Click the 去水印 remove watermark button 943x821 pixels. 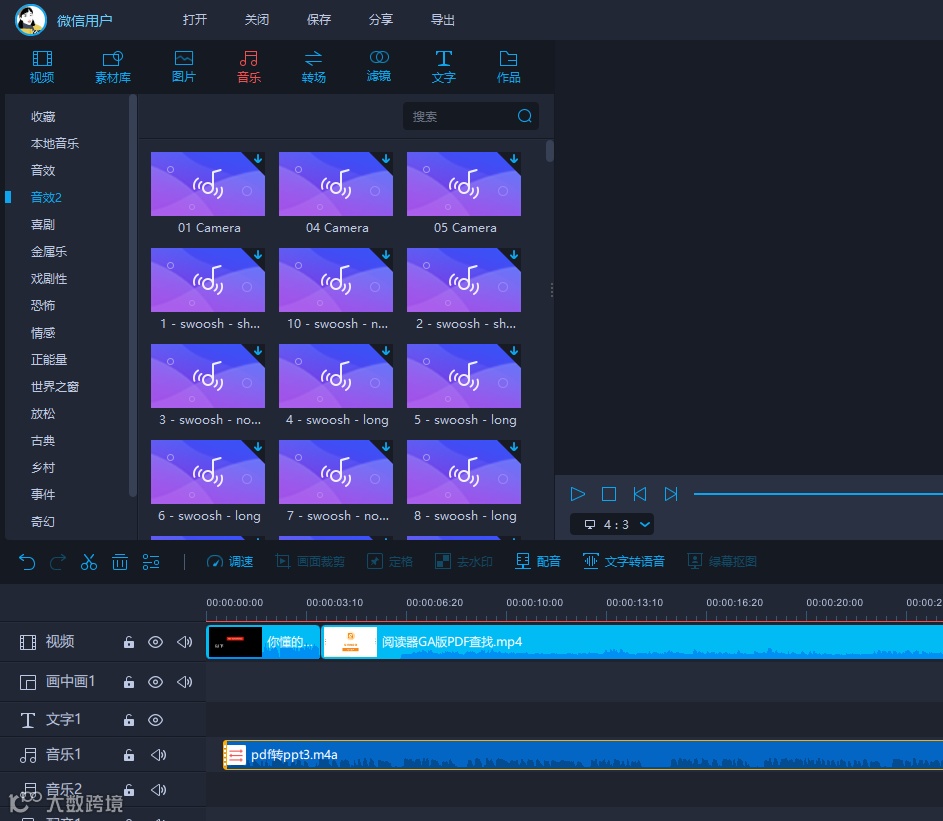464,562
